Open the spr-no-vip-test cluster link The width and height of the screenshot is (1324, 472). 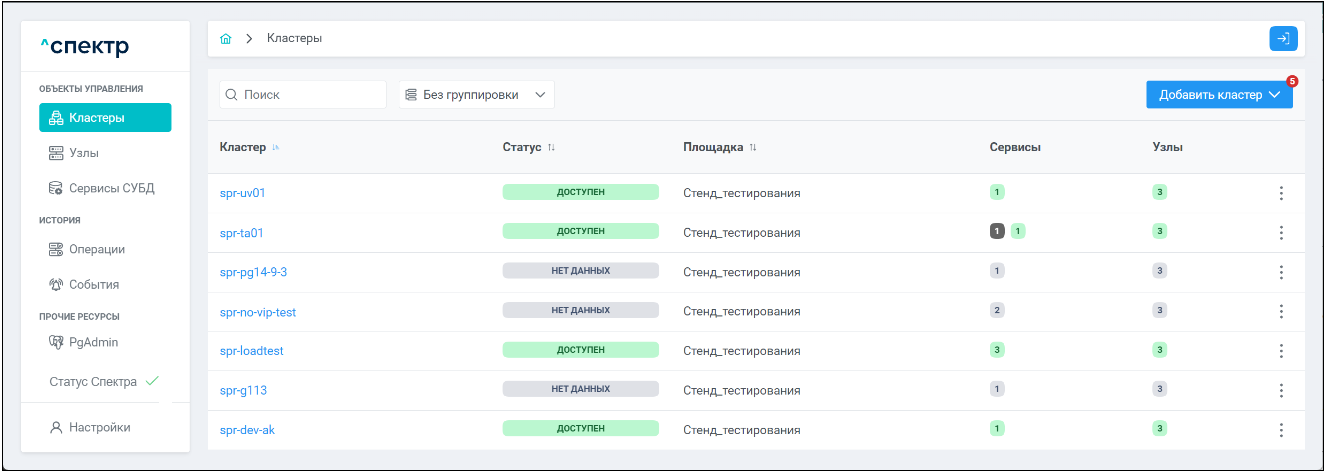(x=258, y=312)
